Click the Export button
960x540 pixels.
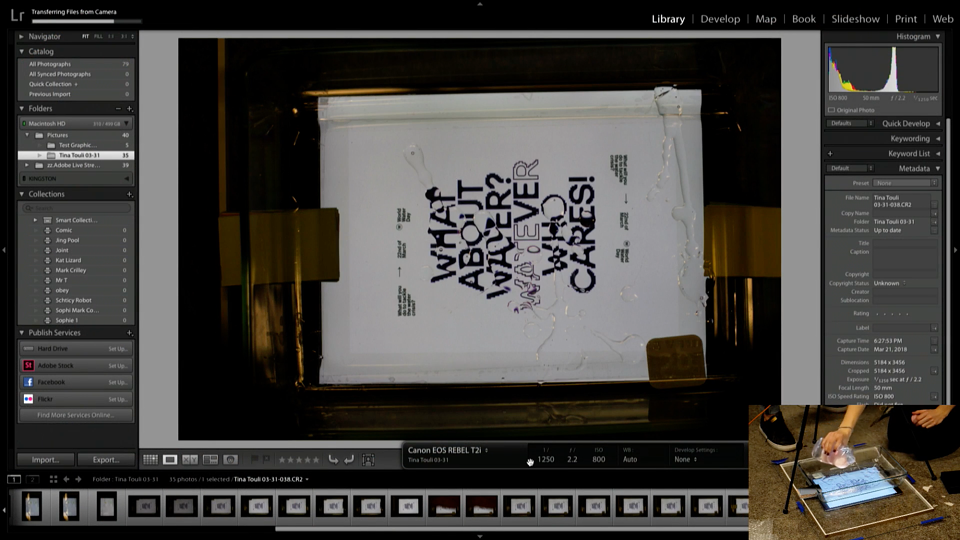106,460
